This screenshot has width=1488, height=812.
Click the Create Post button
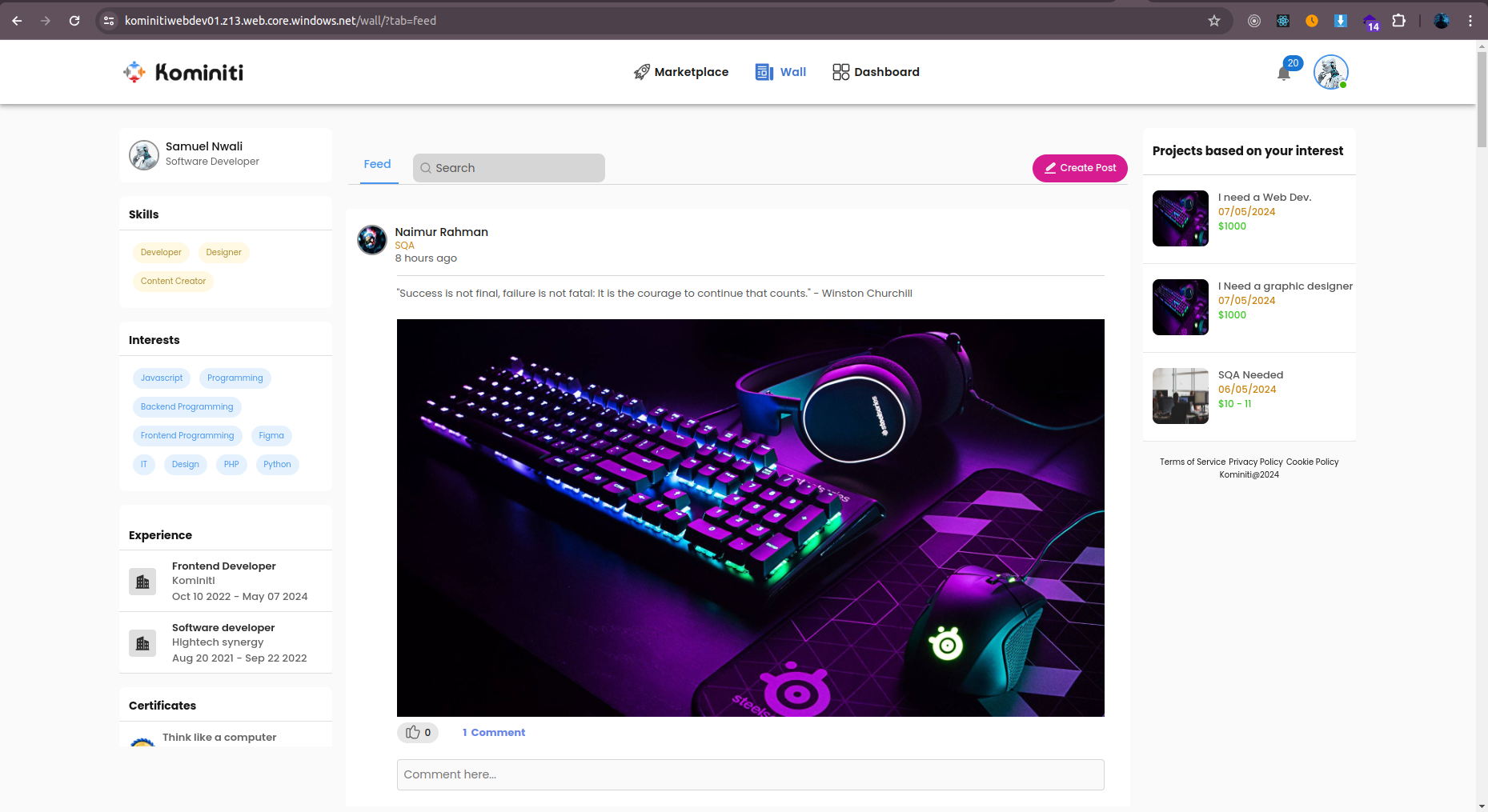pos(1080,168)
